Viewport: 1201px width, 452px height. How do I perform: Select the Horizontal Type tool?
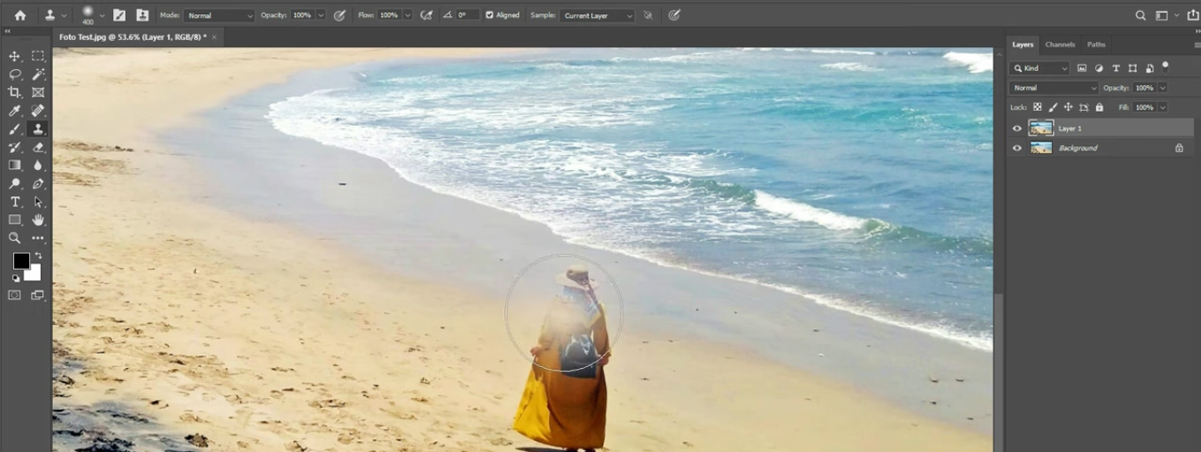(15, 202)
